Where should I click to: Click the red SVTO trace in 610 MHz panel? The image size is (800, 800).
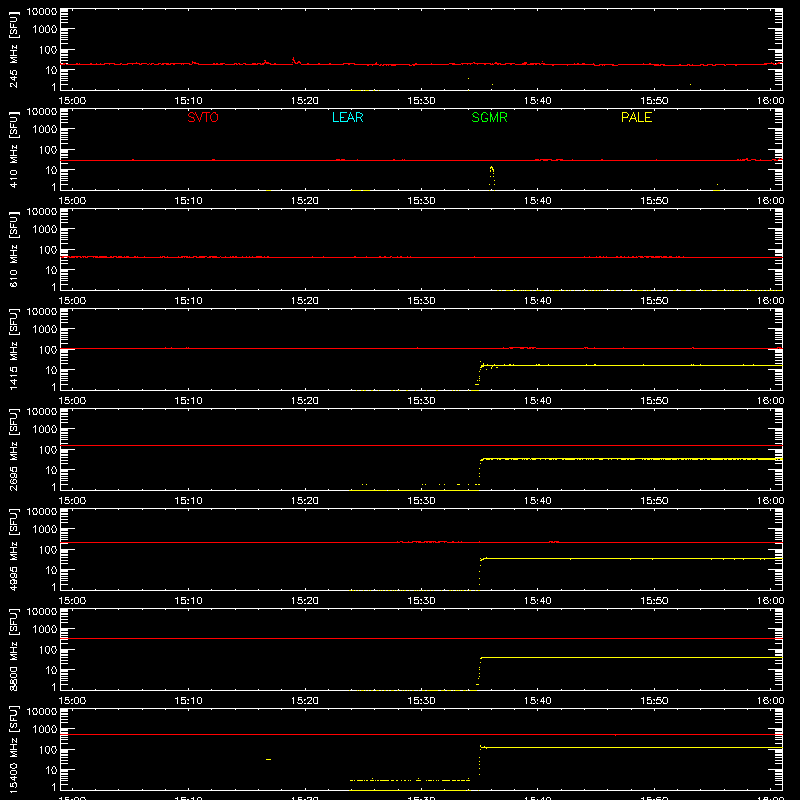pos(421,257)
